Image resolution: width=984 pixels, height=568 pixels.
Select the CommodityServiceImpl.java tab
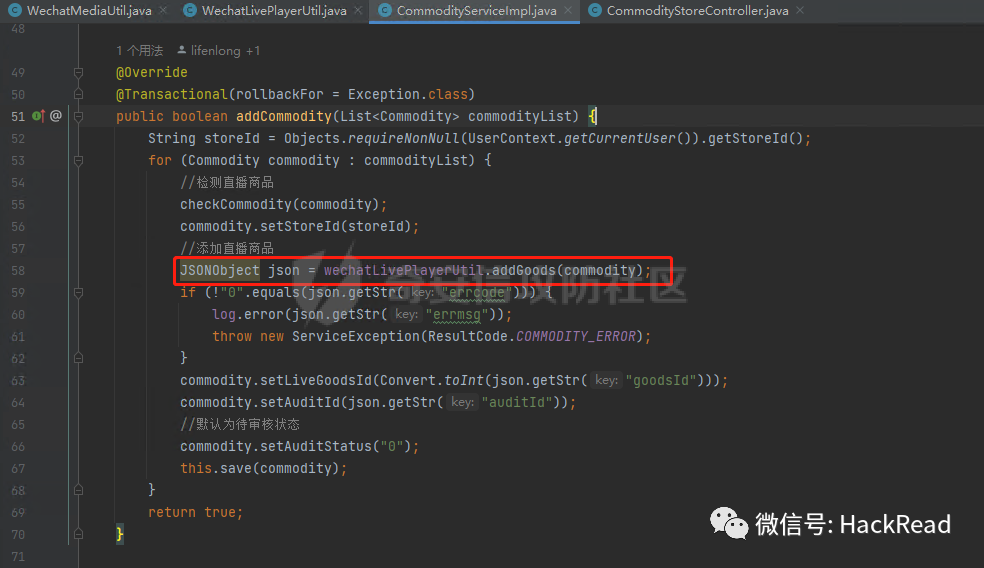tap(476, 11)
